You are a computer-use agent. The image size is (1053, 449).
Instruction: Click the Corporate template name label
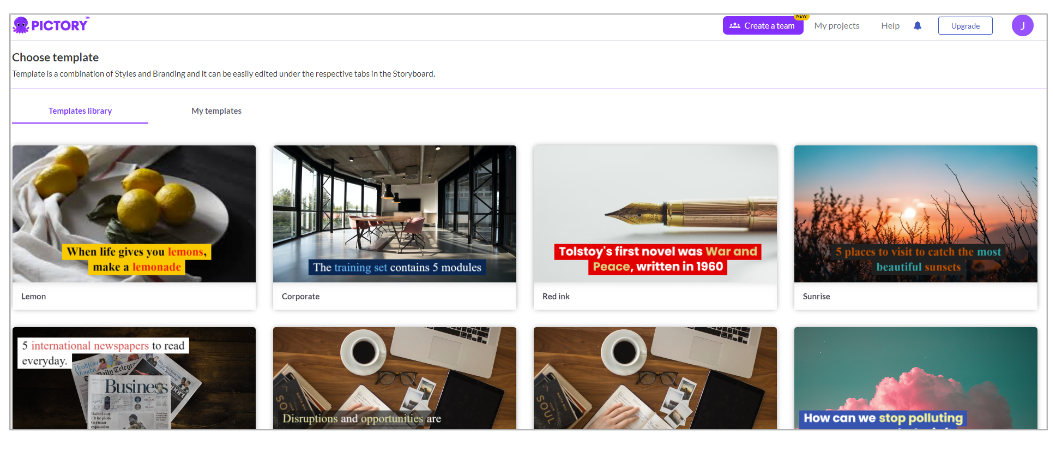[300, 296]
